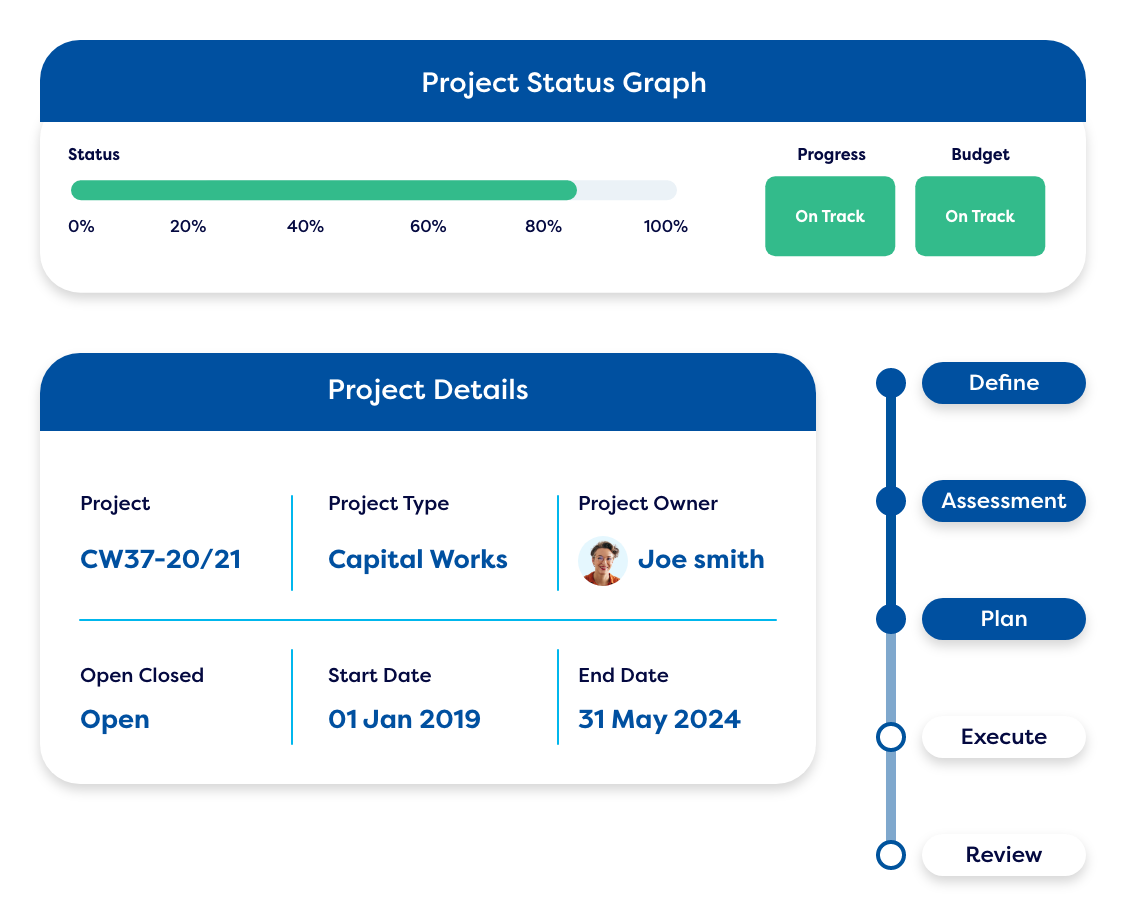Click the Plan stage circle marker
The width and height of the screenshot is (1130, 916).
click(x=890, y=619)
